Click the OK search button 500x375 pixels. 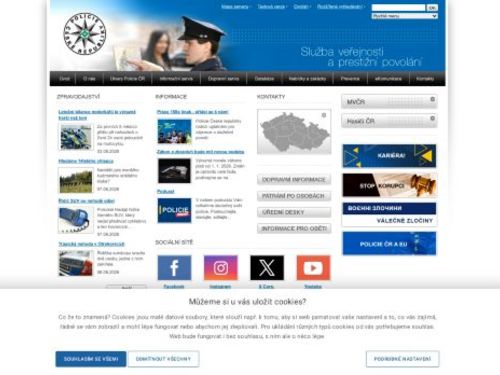click(x=432, y=7)
